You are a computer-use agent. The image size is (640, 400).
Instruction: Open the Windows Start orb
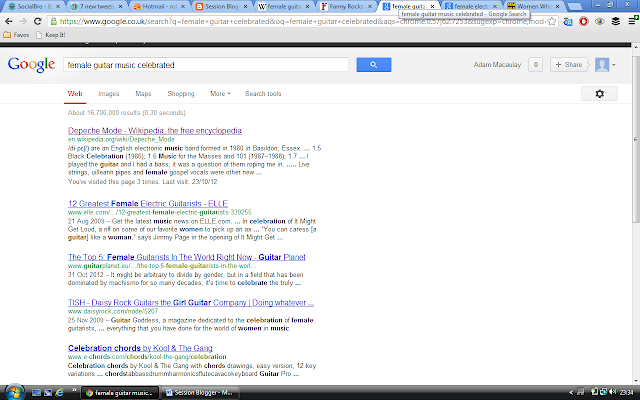[x=14, y=393]
